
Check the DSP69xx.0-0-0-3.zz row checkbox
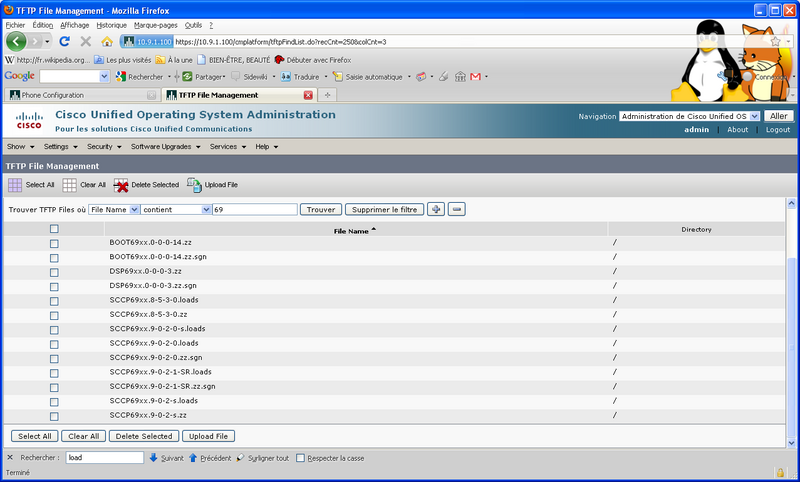pos(54,272)
